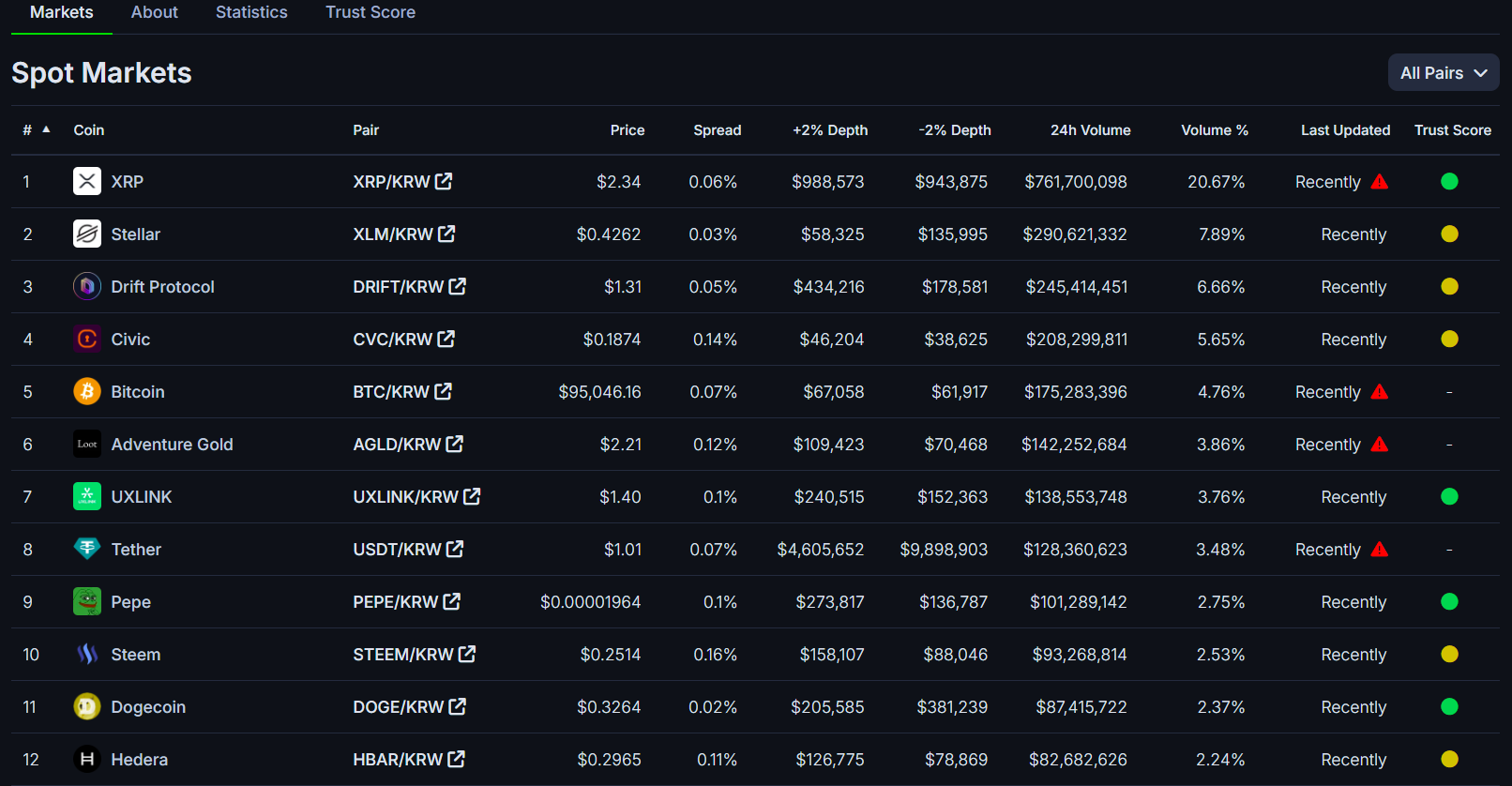Open external link icon beside HBAR/KRW
Viewport: 1512px width, 786px height.
457,759
